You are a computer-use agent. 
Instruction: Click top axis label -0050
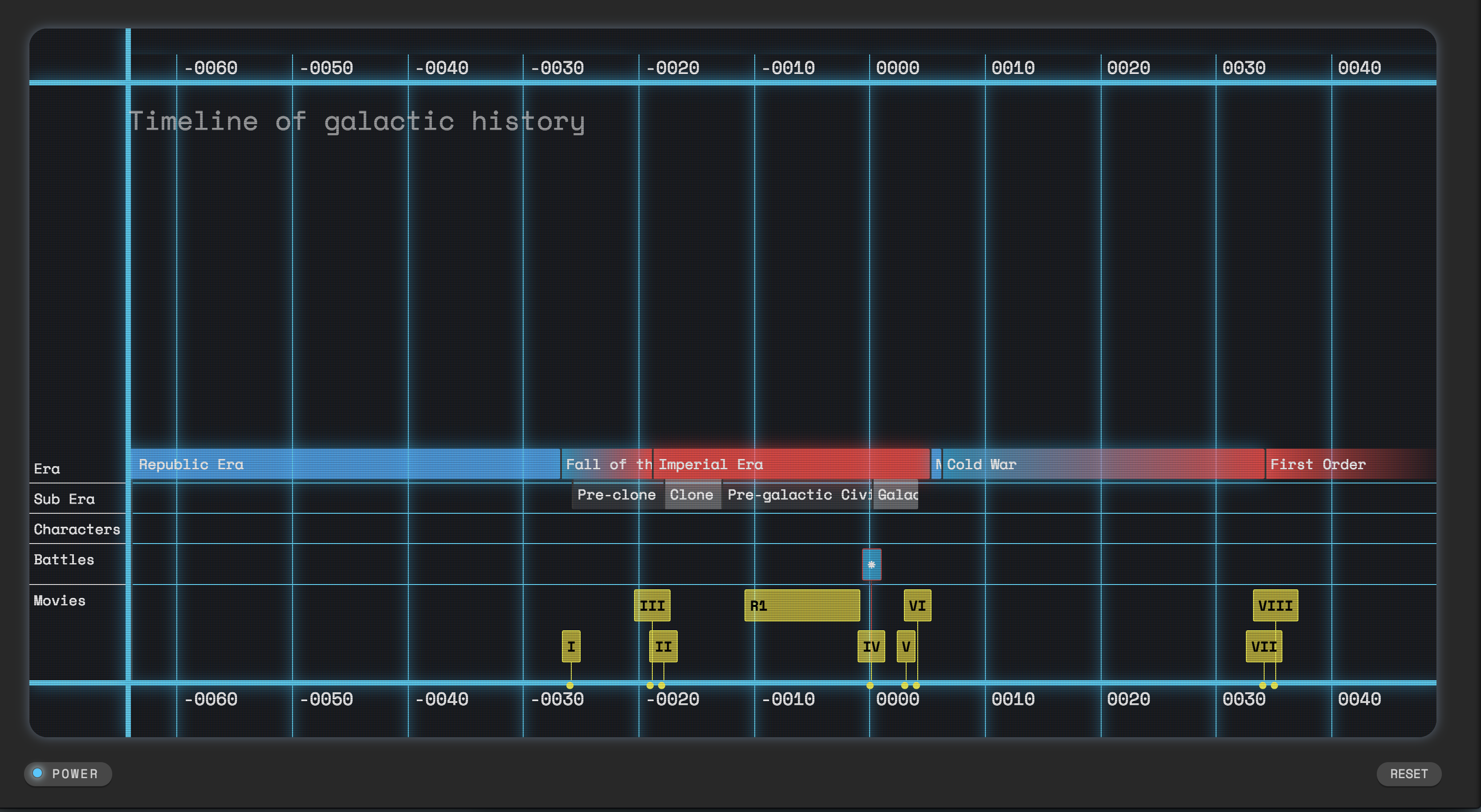click(x=326, y=68)
